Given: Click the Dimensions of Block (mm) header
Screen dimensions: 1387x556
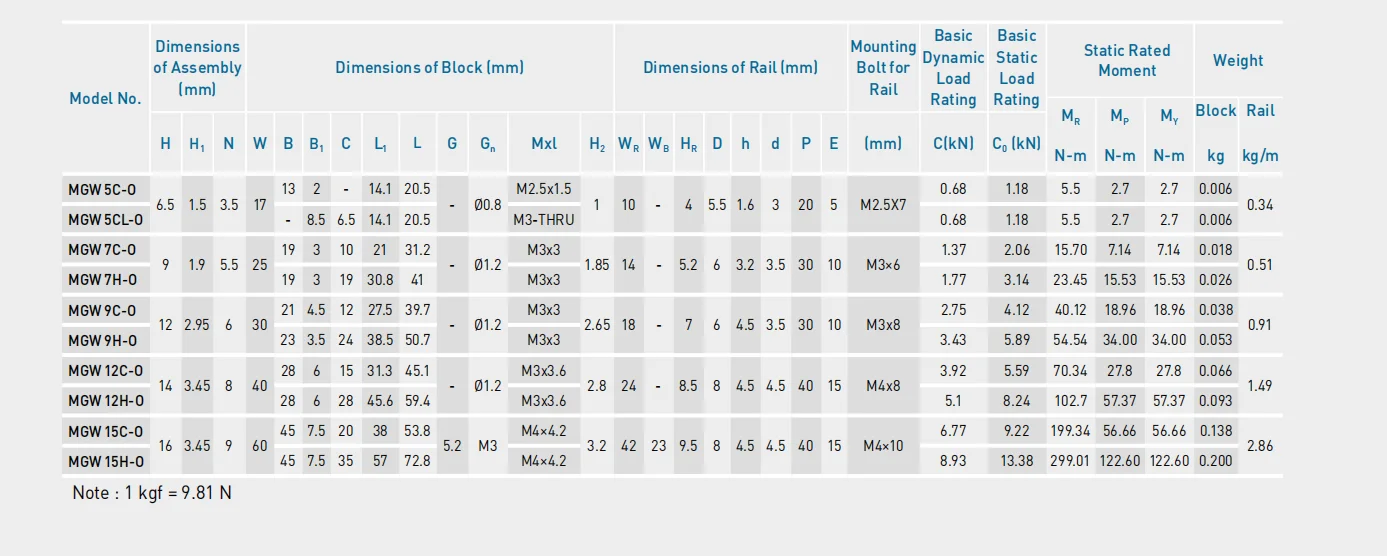Looking at the screenshot, I should tap(429, 67).
